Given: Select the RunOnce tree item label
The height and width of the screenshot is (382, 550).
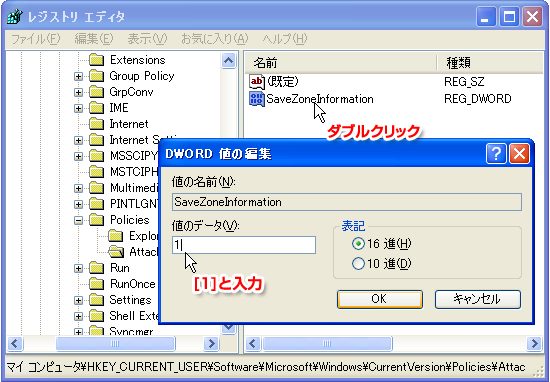Looking at the screenshot, I should [132, 284].
